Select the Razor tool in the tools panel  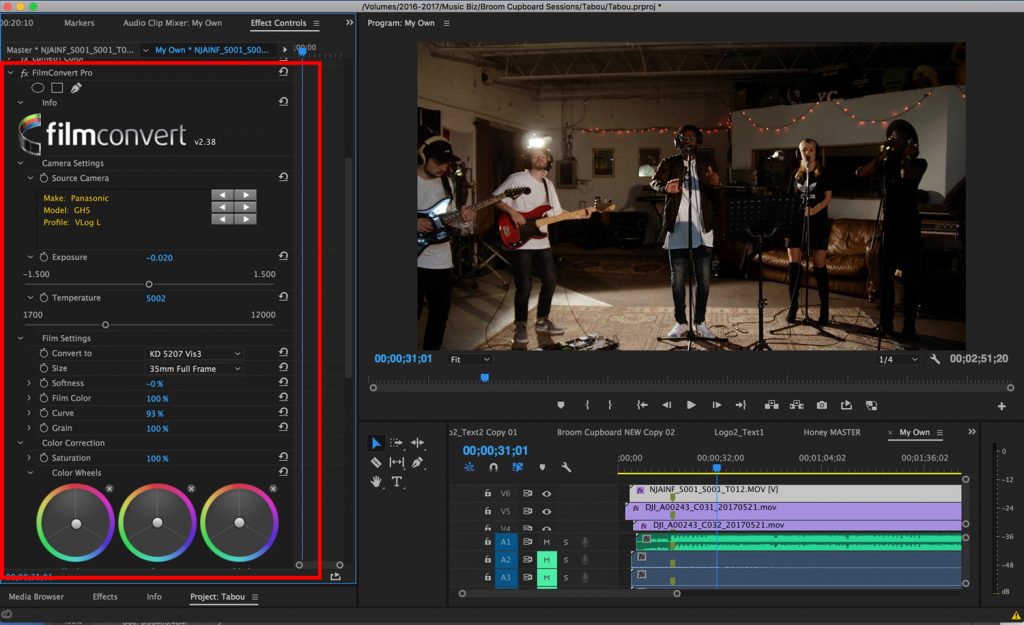pos(376,462)
